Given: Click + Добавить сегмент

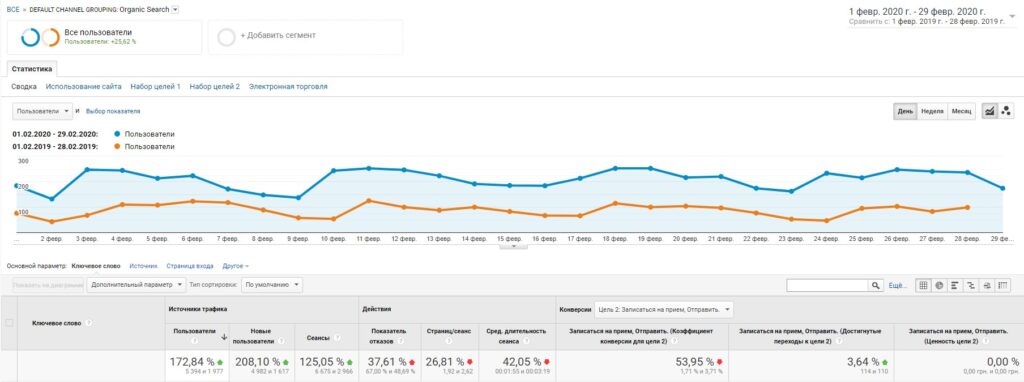Looking at the screenshot, I should pyautogui.click(x=278, y=35).
